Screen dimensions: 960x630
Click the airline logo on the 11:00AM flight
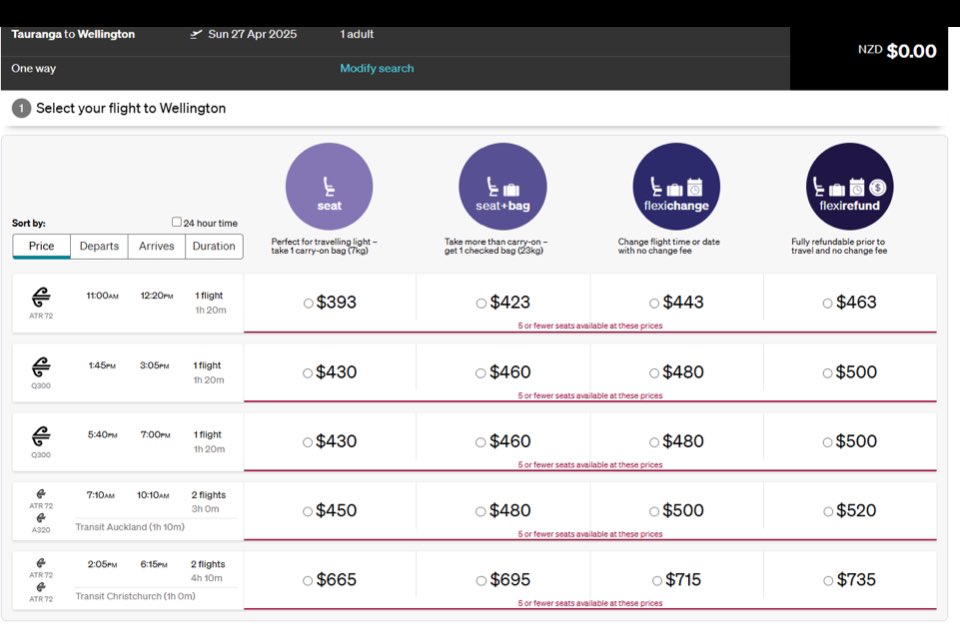click(41, 297)
